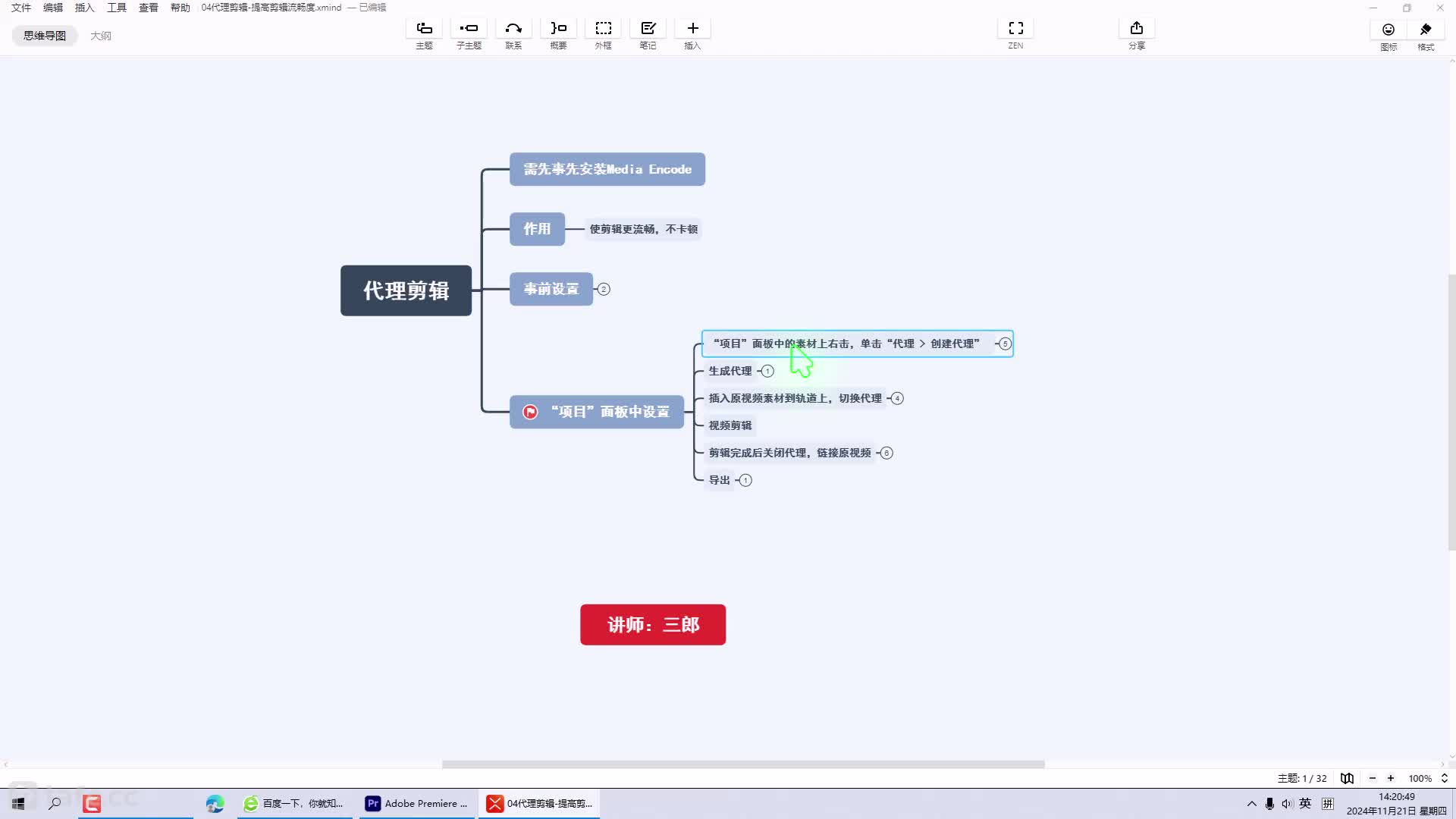This screenshot has width=1456, height=819.
Task: Expand the 链接原视频 topic's 6 children badge
Action: click(886, 453)
